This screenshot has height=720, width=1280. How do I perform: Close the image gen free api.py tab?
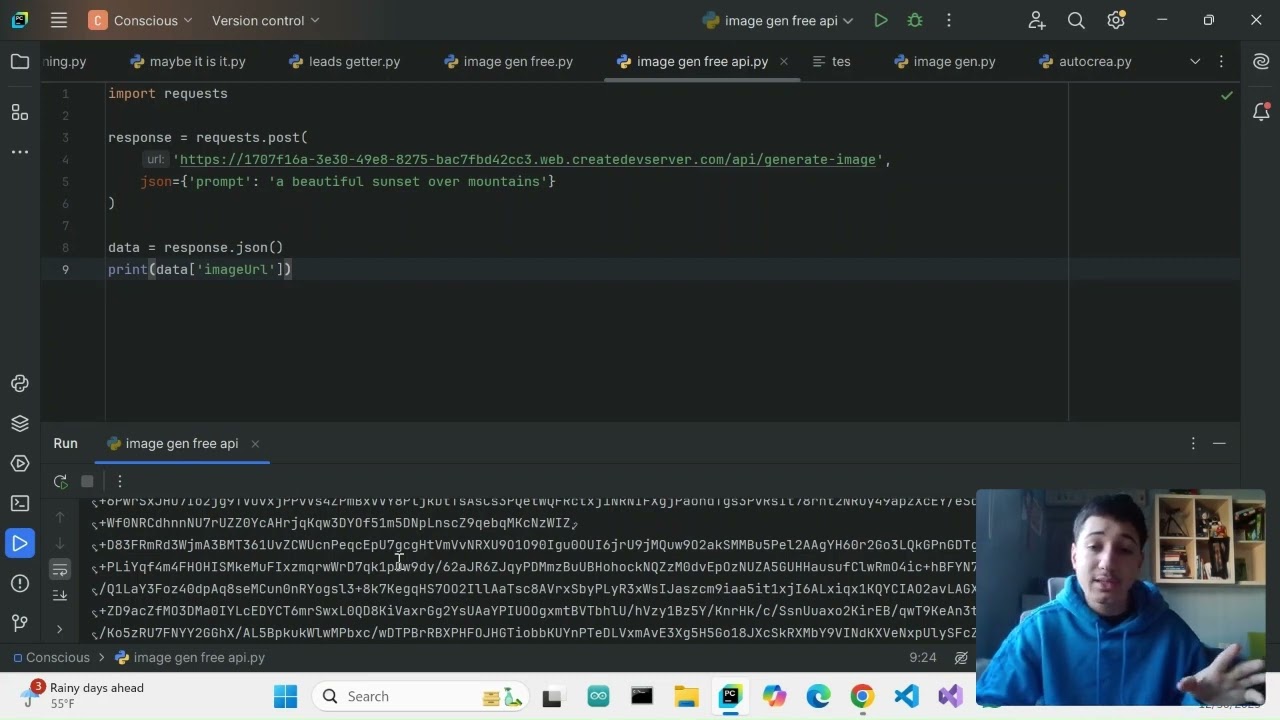pos(784,62)
